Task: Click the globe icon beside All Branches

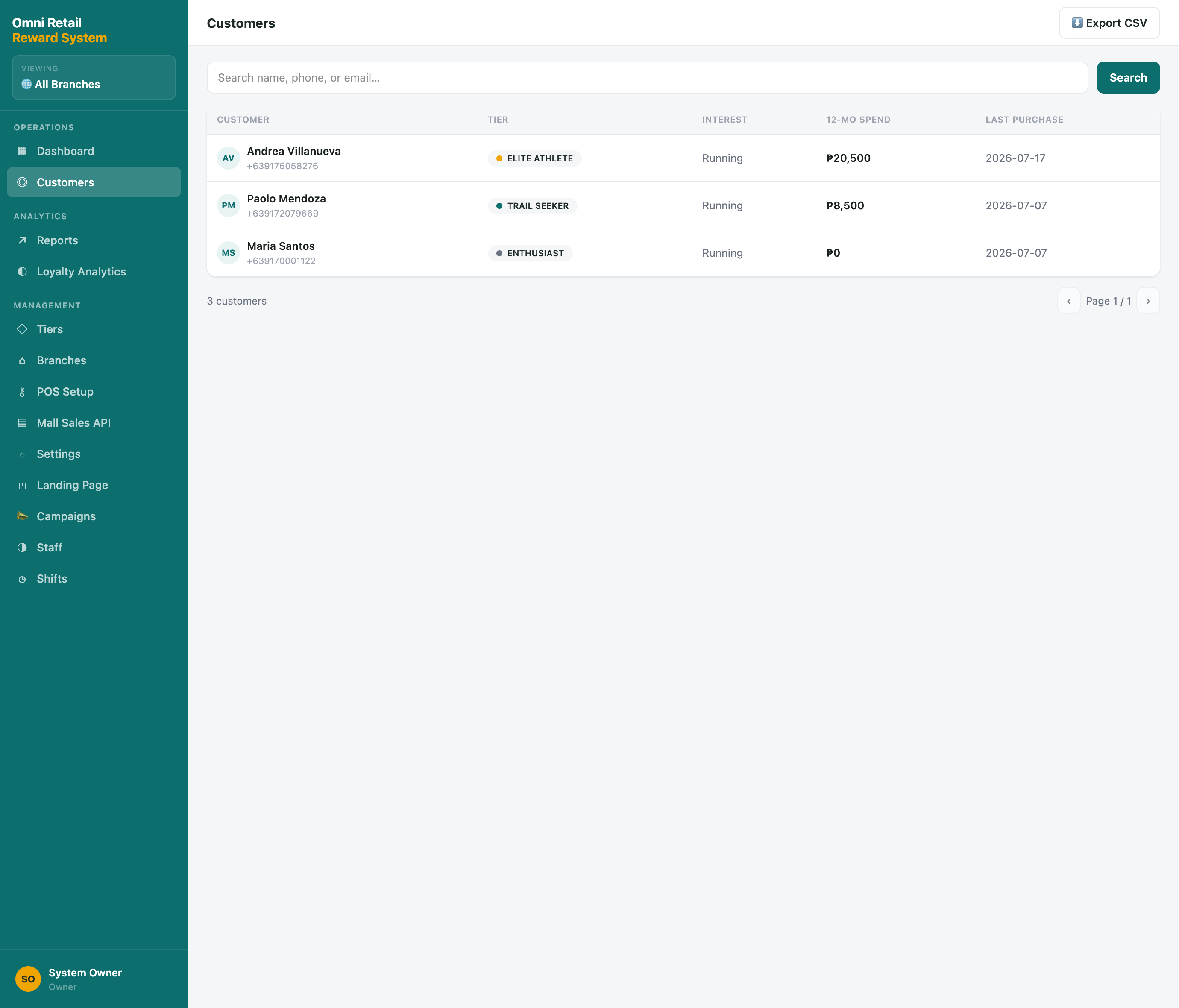Action: (x=27, y=84)
